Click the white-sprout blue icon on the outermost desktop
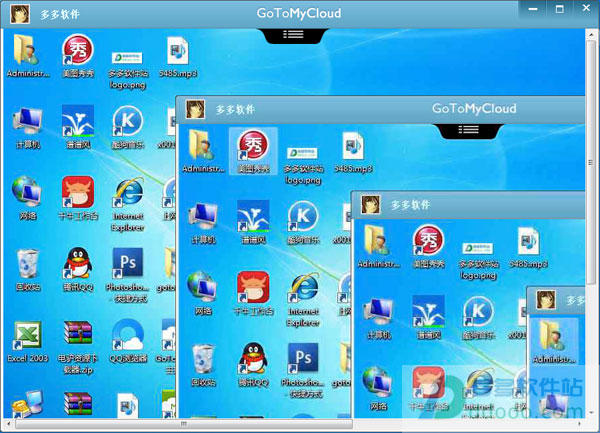The height and width of the screenshot is (433, 600). click(78, 127)
